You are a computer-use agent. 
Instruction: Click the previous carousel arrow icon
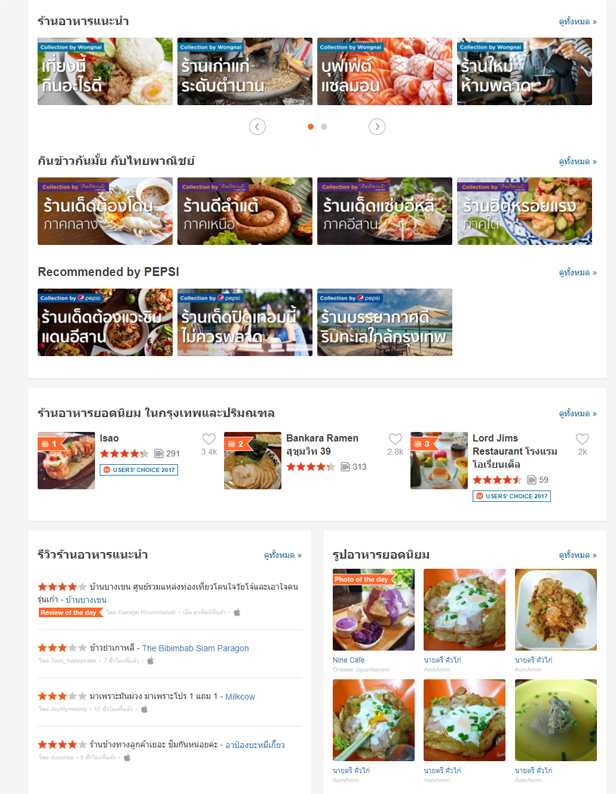click(x=257, y=127)
